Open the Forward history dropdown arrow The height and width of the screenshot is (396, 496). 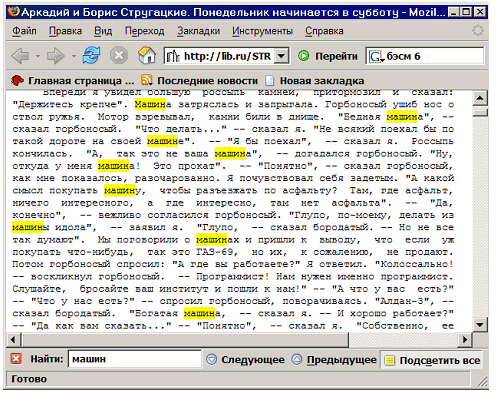(74, 56)
